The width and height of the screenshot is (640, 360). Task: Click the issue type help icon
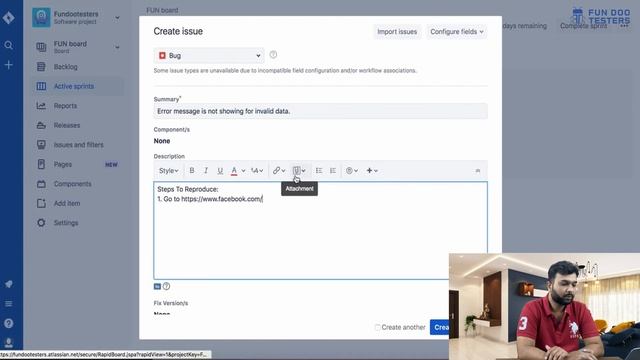(273, 55)
